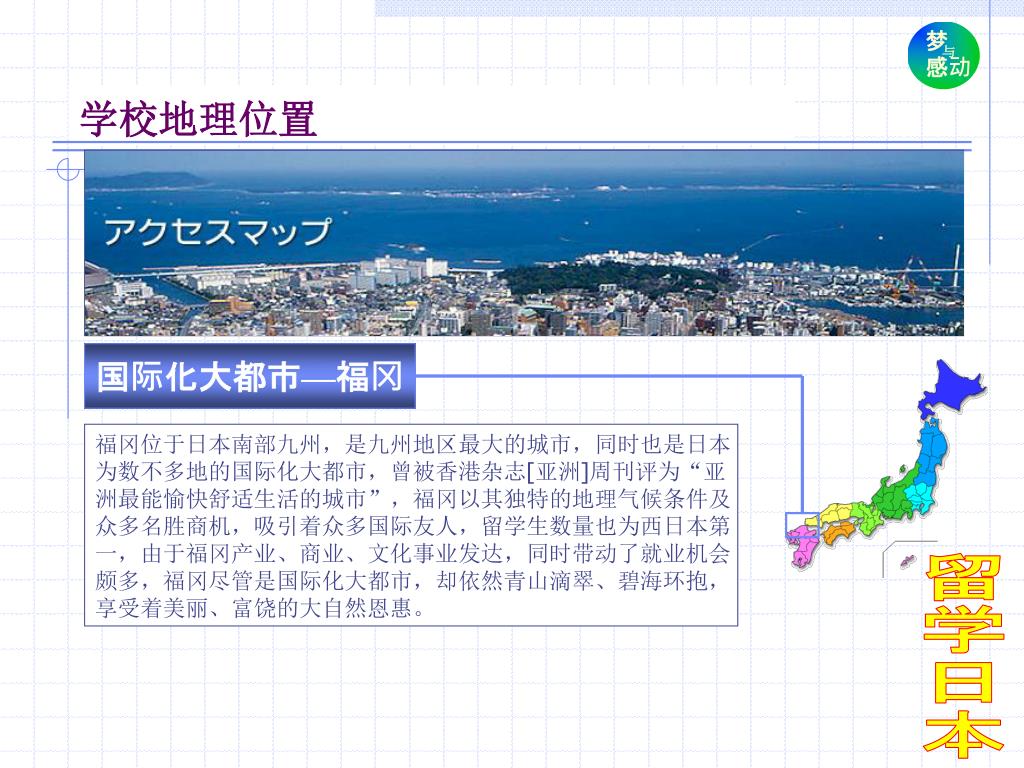Click the crosshair circle marker near photo
Viewport: 1024px width, 768px height.
point(68,170)
